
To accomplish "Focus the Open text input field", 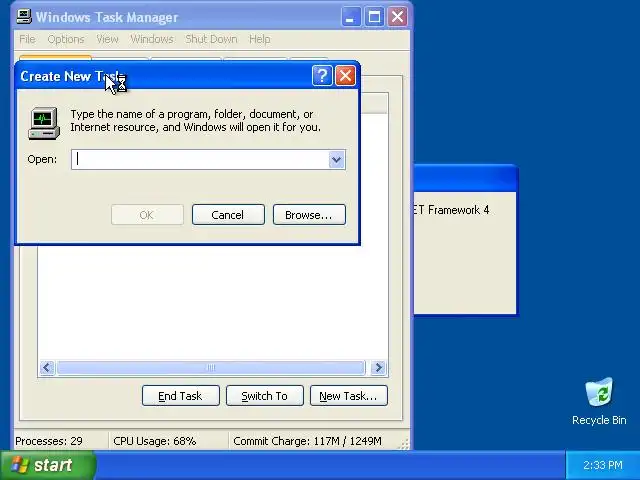I will 200,160.
